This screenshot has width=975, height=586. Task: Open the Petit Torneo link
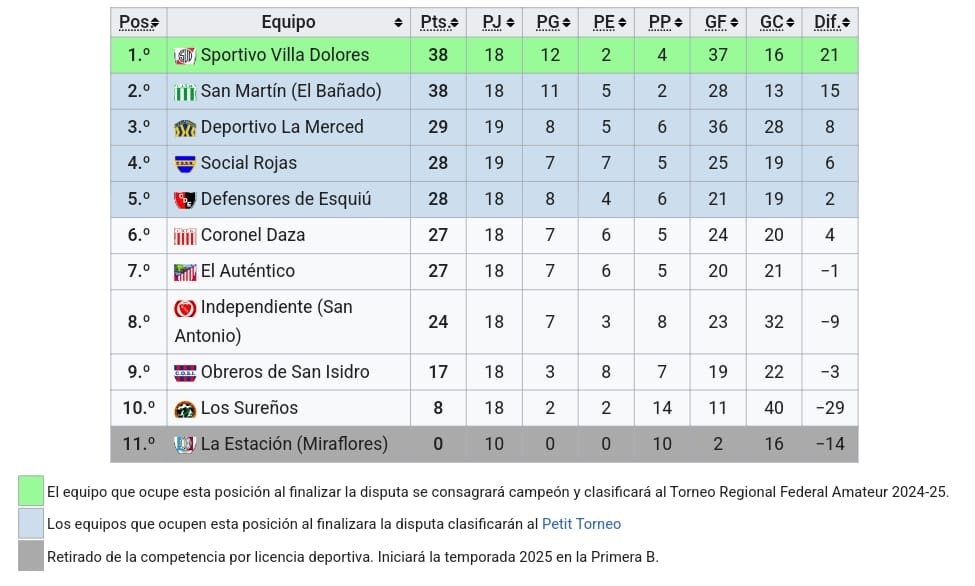click(x=581, y=524)
